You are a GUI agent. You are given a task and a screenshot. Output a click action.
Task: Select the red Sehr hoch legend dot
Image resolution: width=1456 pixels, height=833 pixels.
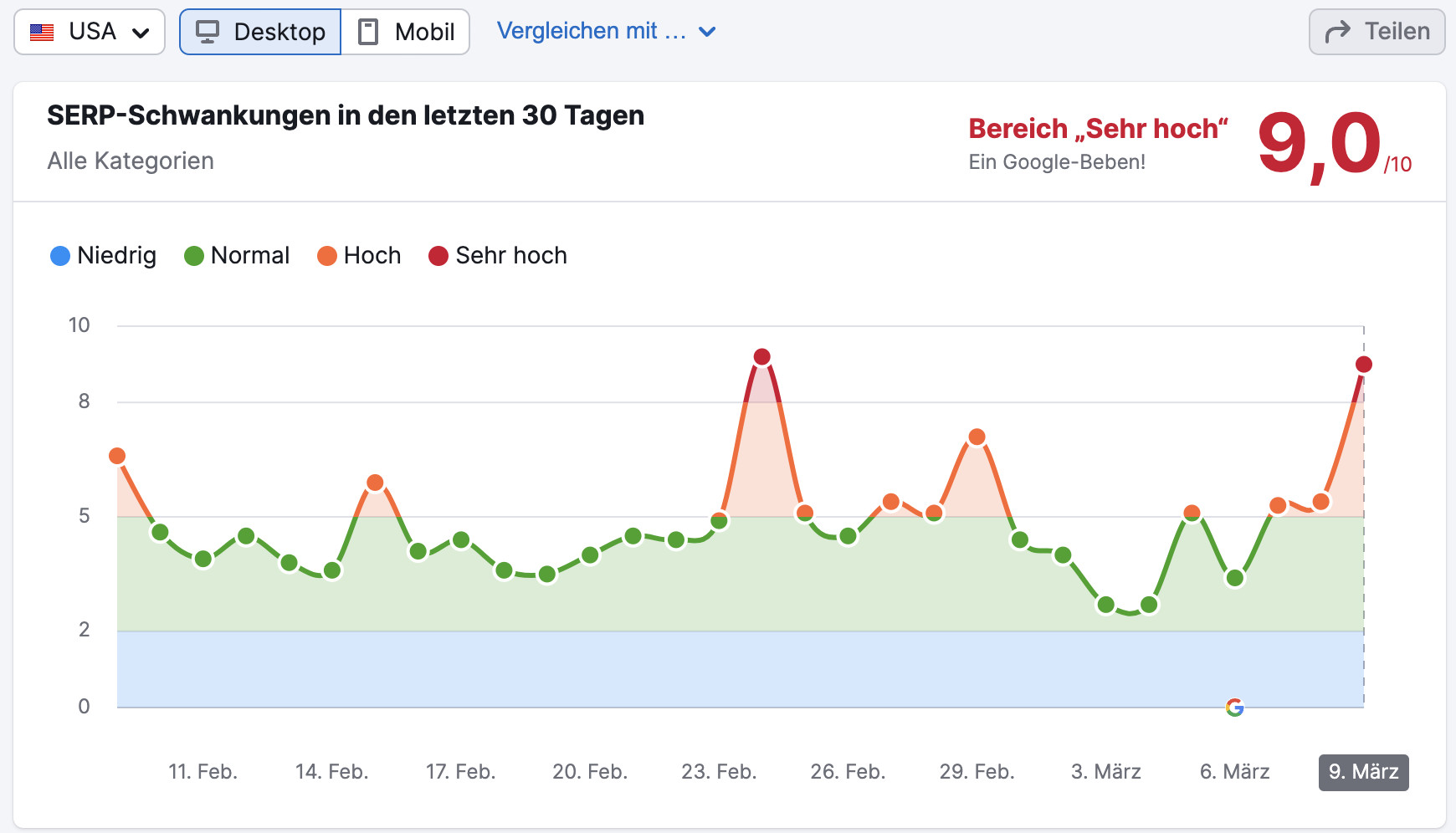coord(438,255)
